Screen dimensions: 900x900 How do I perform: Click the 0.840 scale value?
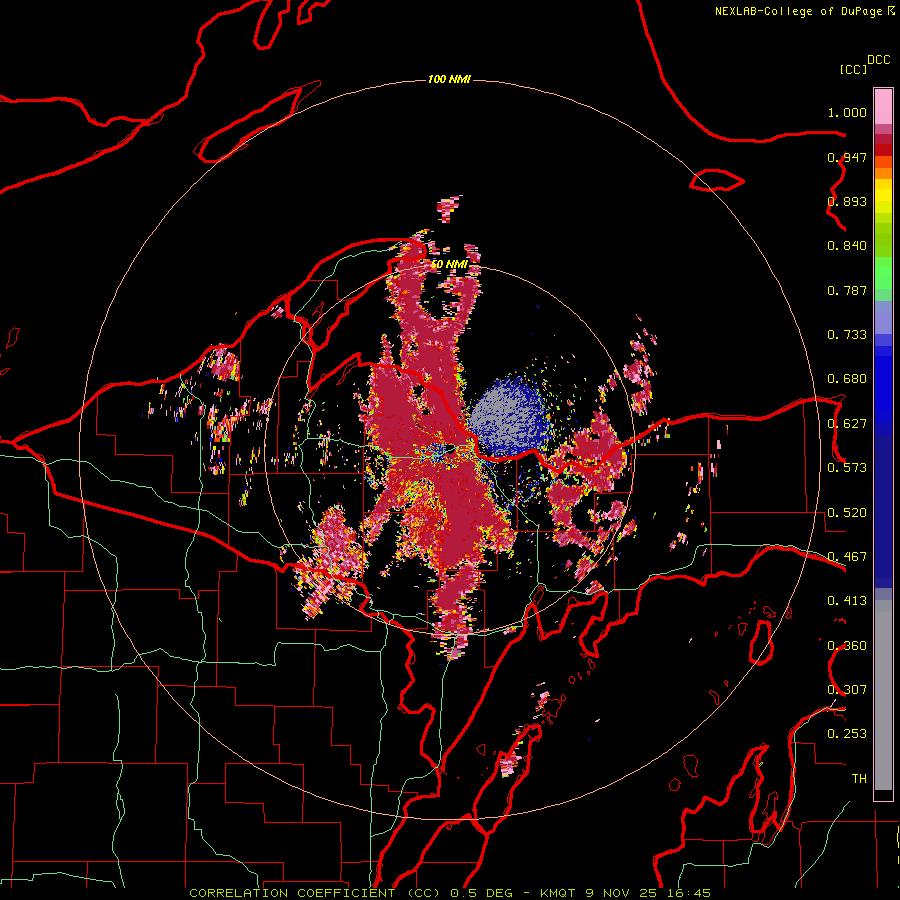[847, 246]
